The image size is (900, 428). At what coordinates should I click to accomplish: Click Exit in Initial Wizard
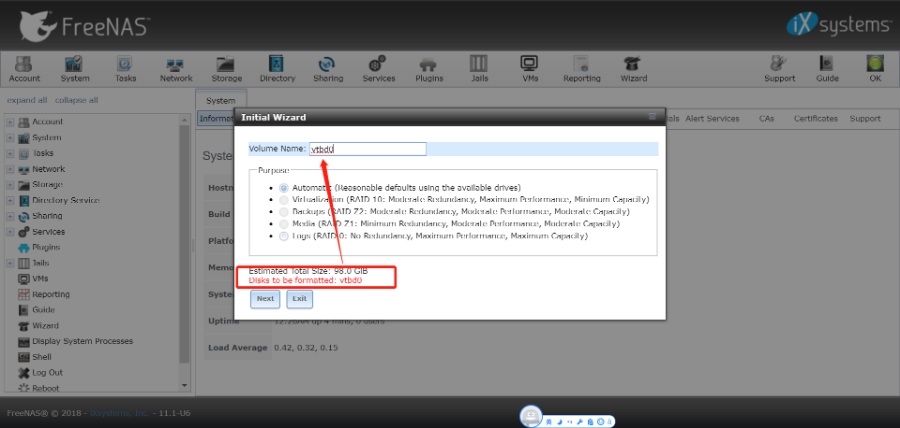299,299
